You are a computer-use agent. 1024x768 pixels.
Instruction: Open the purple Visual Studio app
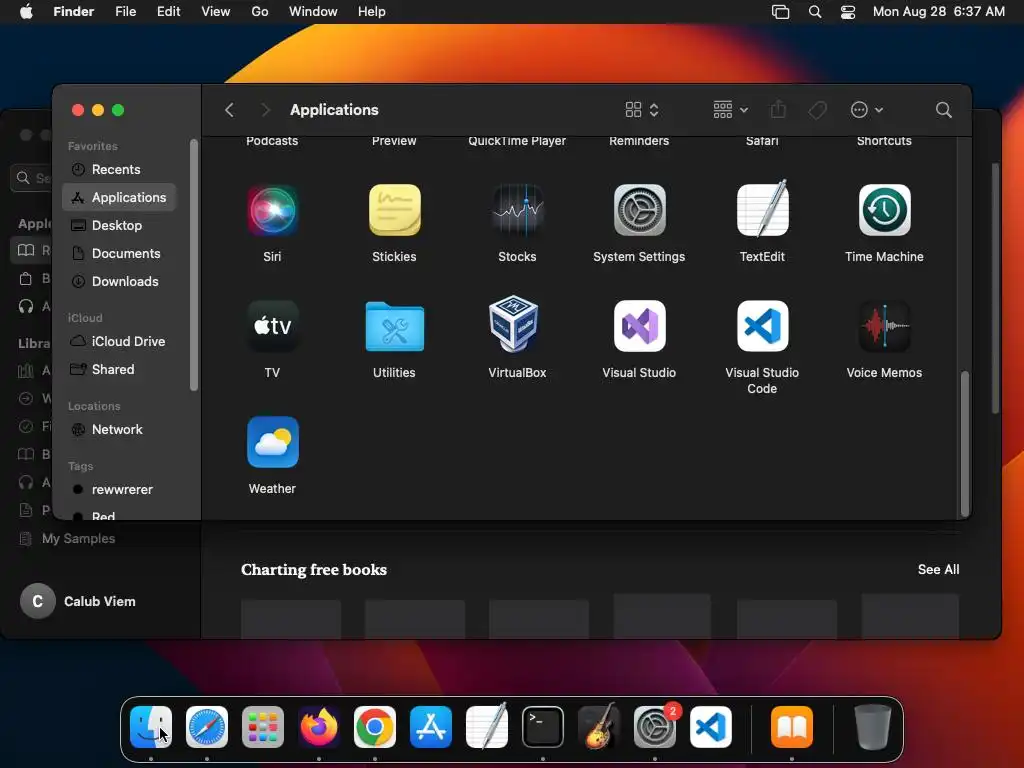click(x=639, y=326)
